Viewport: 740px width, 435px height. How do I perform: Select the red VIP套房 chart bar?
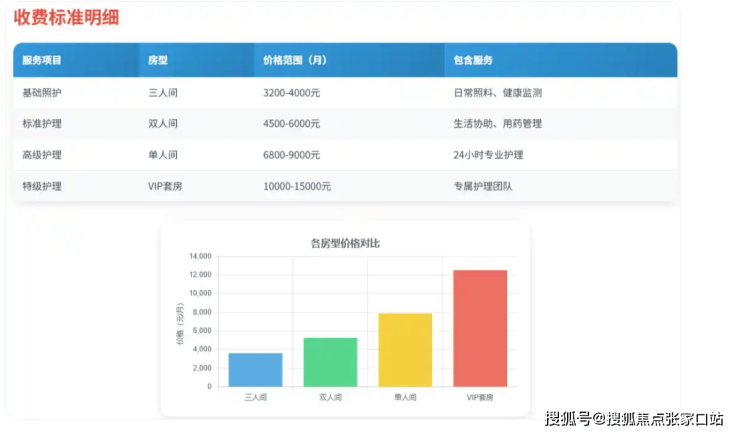480,328
